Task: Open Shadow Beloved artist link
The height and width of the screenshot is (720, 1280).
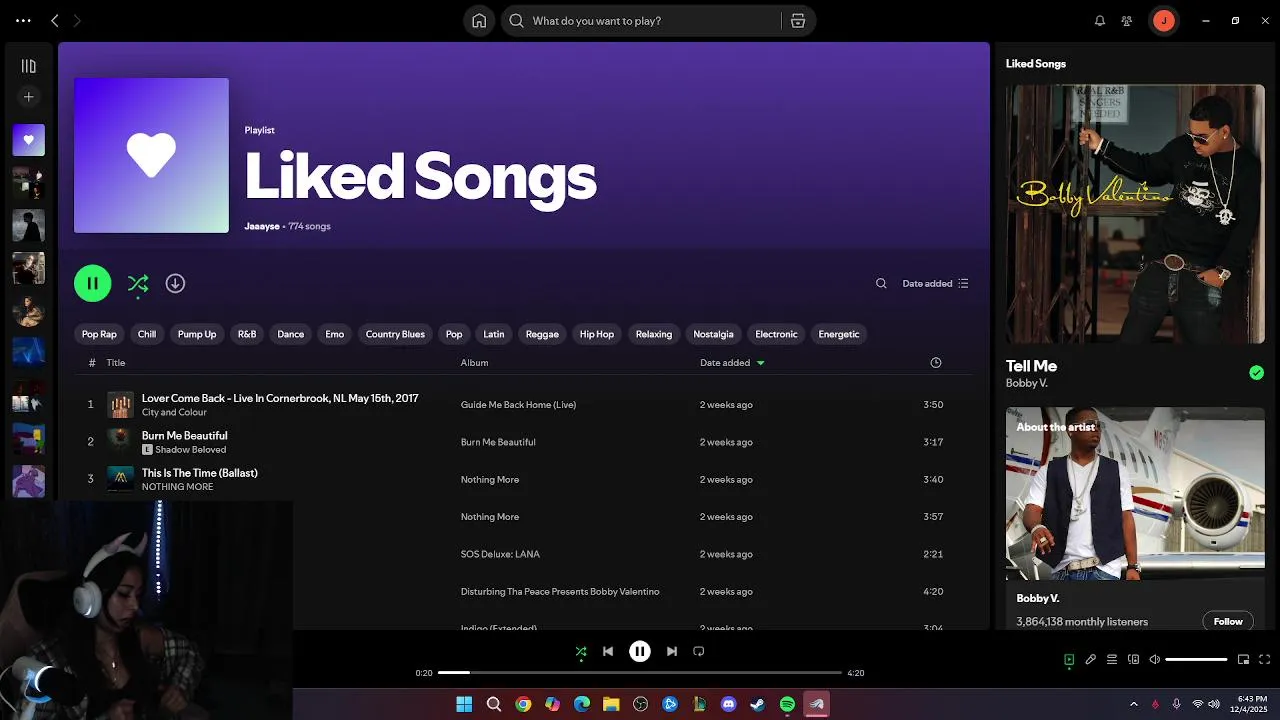Action: click(x=191, y=450)
